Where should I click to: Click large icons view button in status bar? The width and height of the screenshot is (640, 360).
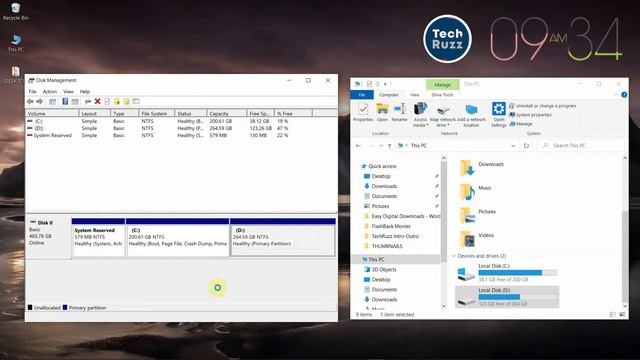(622, 314)
